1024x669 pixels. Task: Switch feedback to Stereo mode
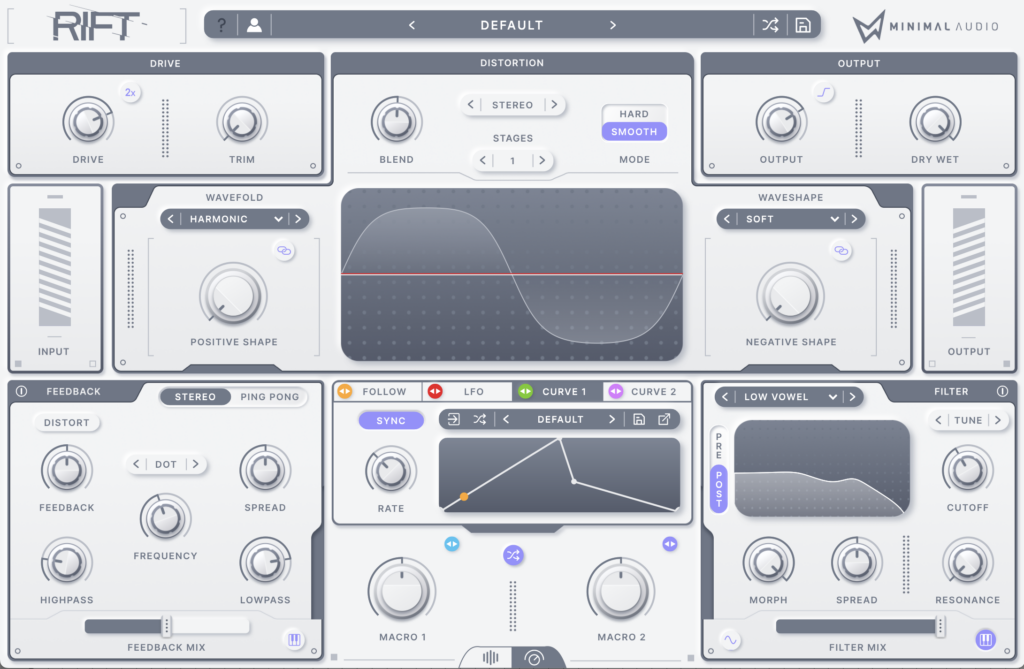[195, 397]
